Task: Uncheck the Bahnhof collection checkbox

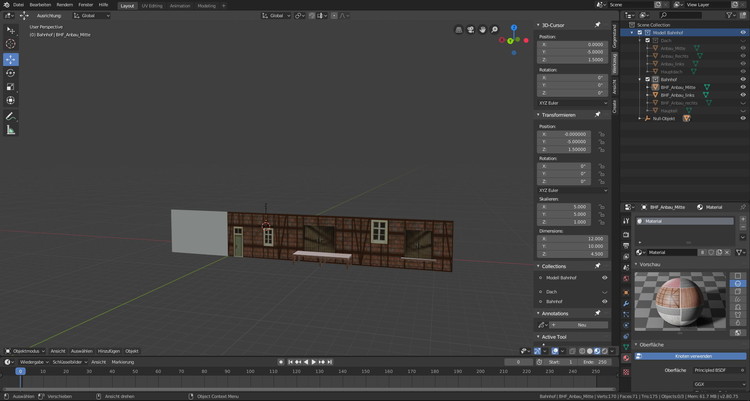Action: click(648, 79)
